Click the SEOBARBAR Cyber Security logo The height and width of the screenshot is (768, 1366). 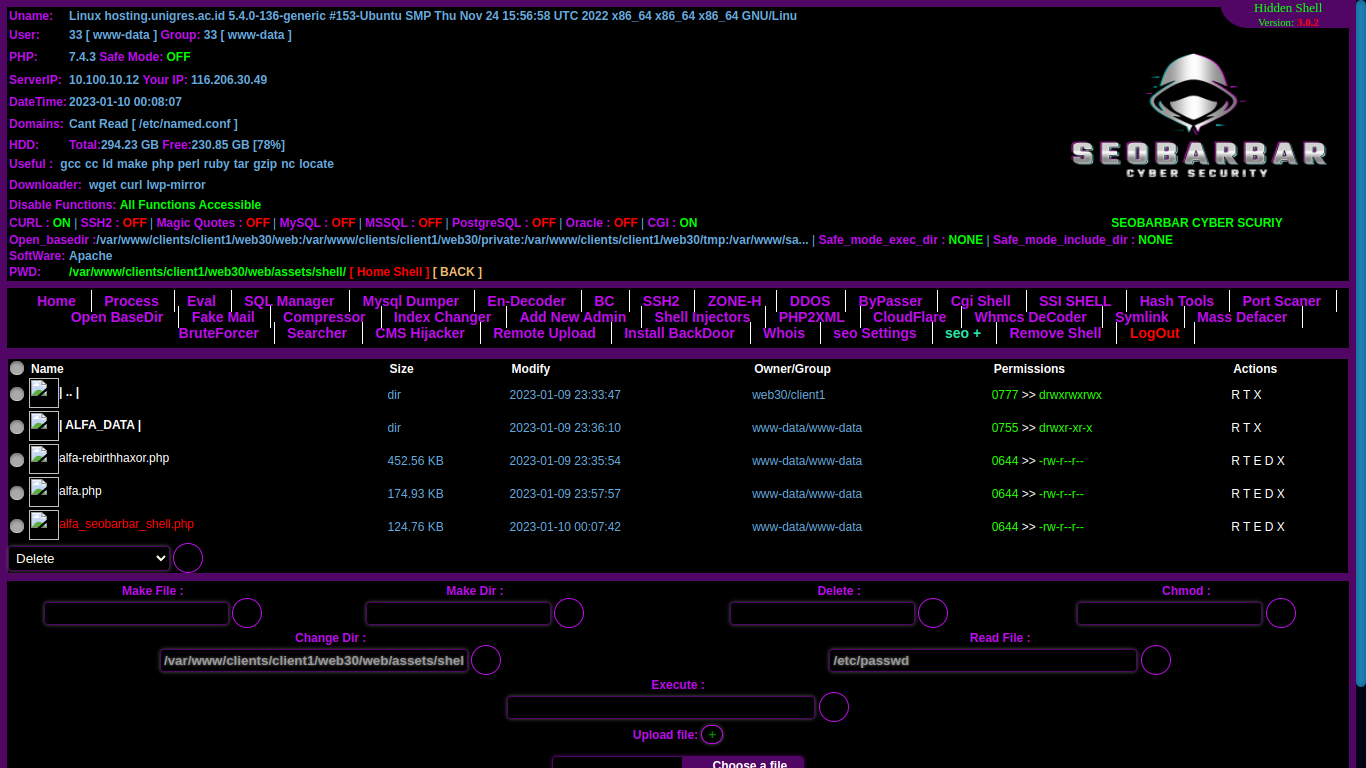coord(1199,116)
